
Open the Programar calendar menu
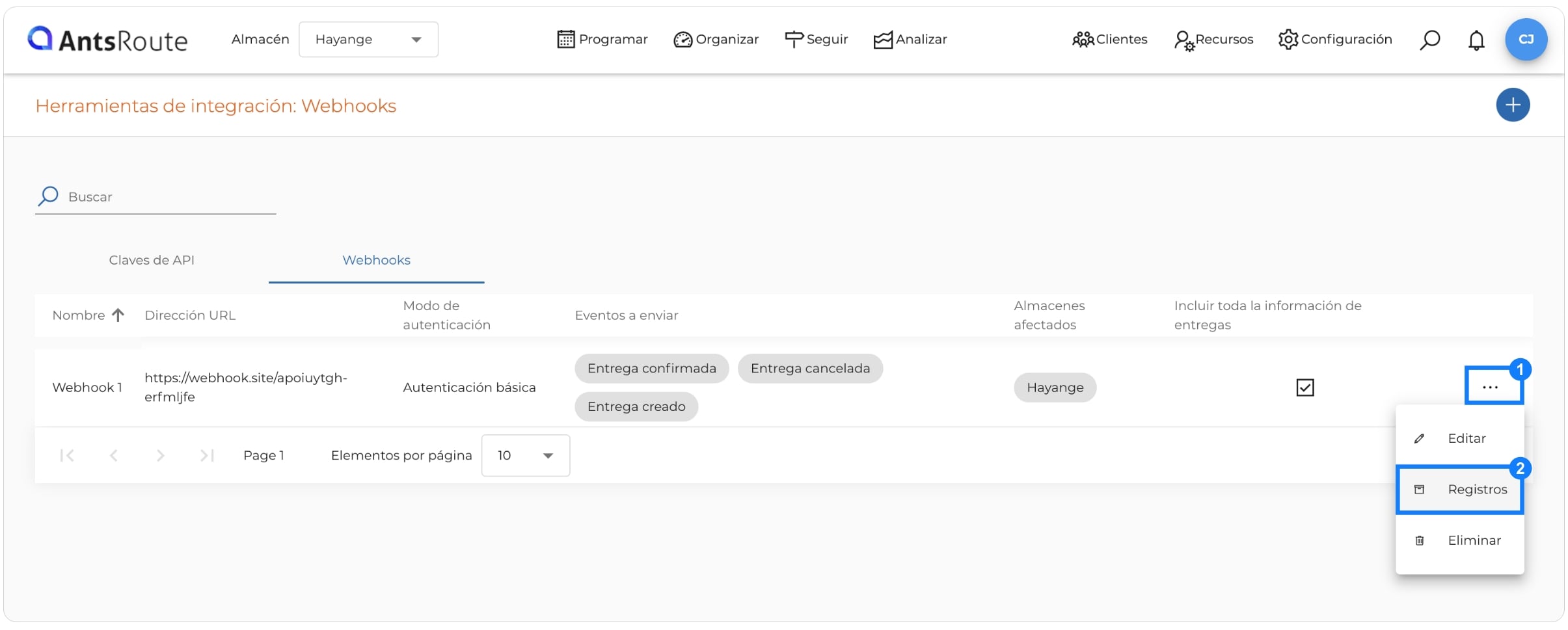[602, 40]
